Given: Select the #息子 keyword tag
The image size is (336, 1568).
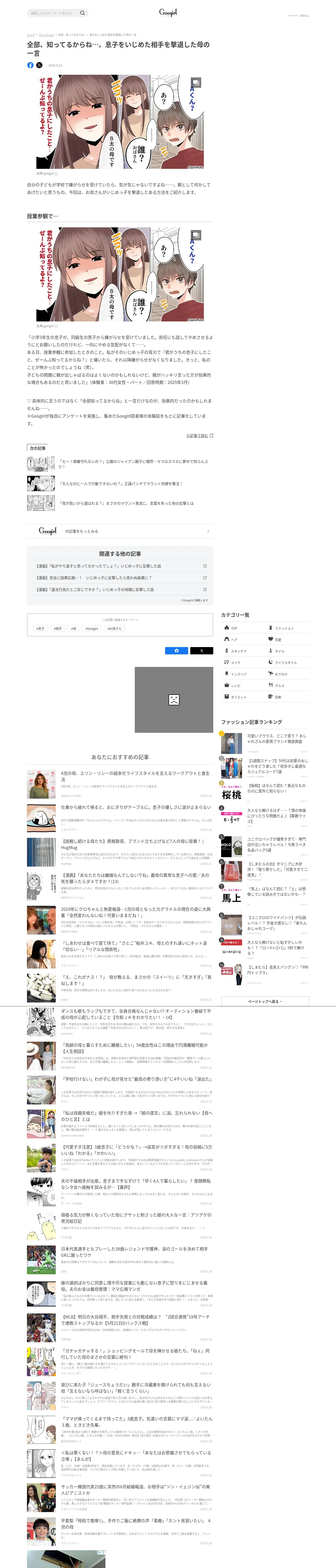Looking at the screenshot, I should [x=41, y=628].
